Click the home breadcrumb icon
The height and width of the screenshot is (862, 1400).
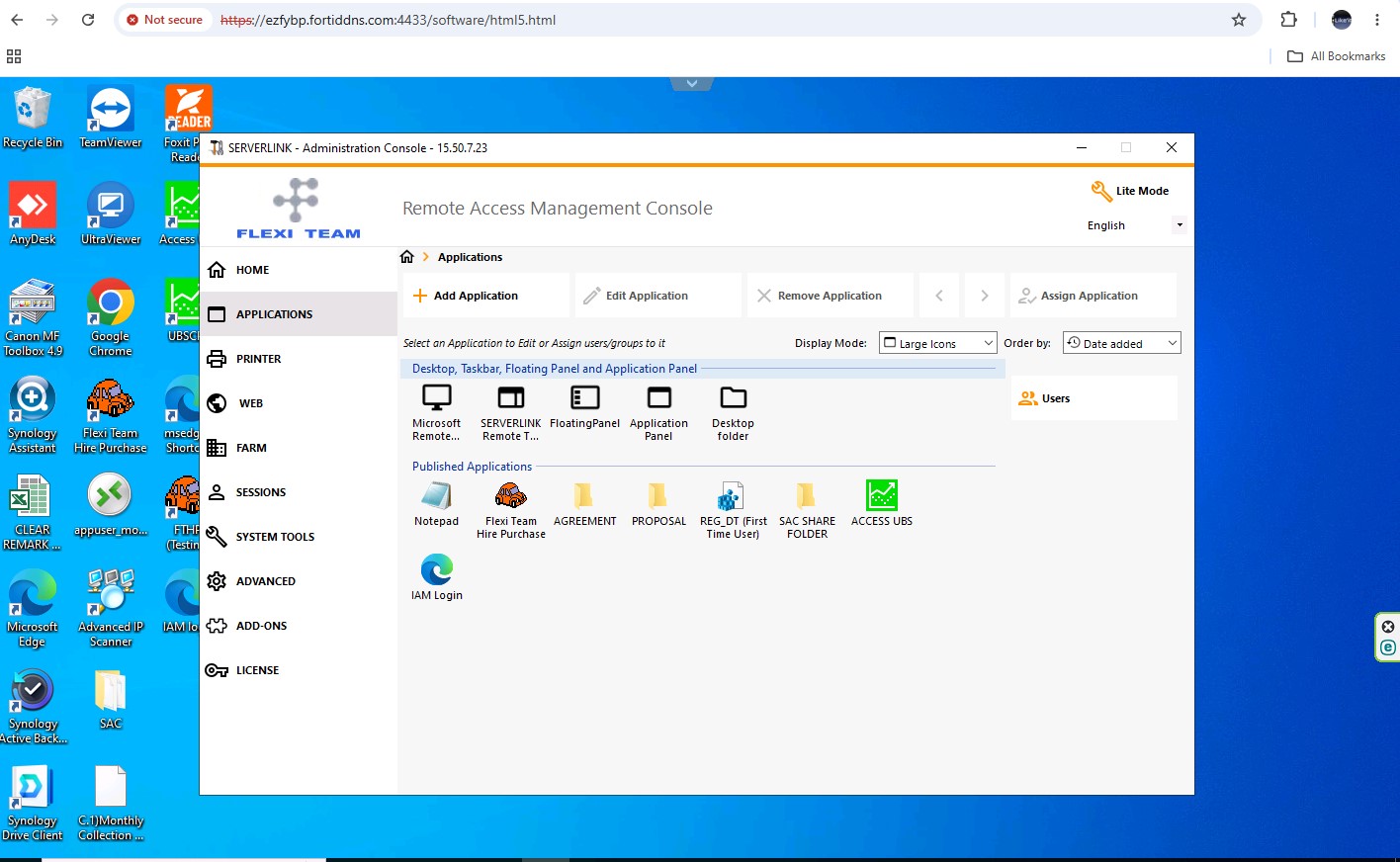(x=406, y=257)
